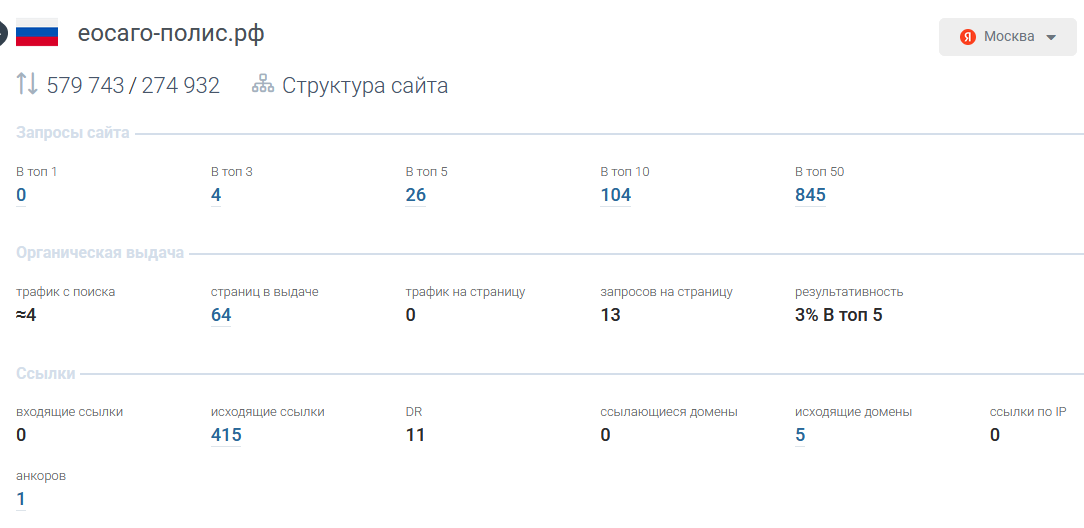Click the red Yandex logo icon
The width and height of the screenshot is (1084, 528).
pos(967,37)
